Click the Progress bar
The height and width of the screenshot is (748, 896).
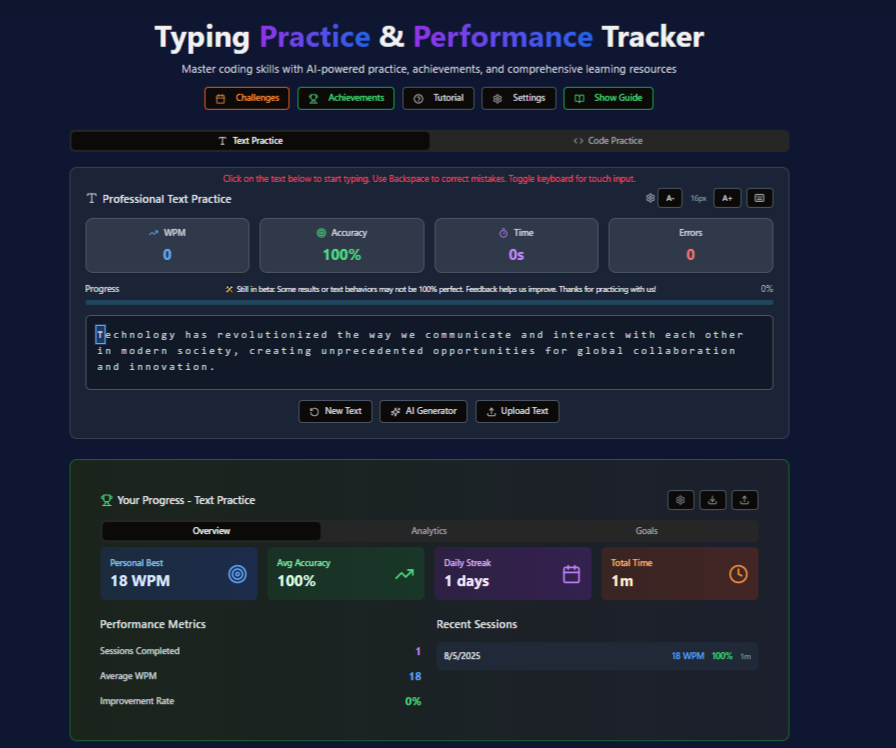coord(430,300)
